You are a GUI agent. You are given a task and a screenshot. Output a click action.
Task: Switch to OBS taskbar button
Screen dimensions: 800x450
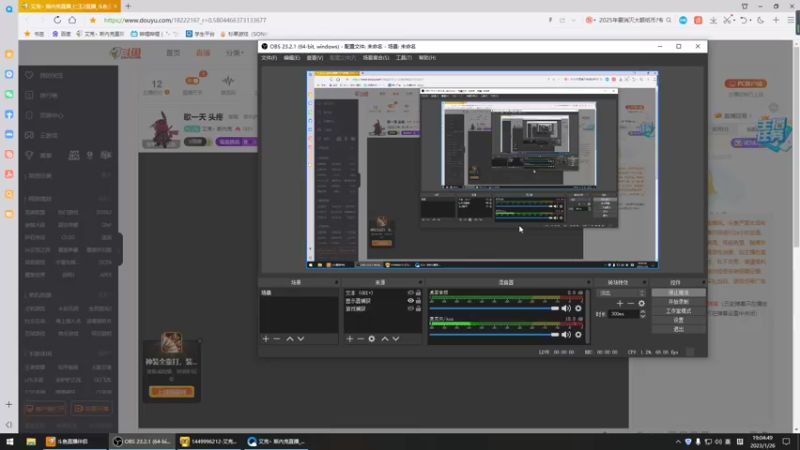click(141, 441)
